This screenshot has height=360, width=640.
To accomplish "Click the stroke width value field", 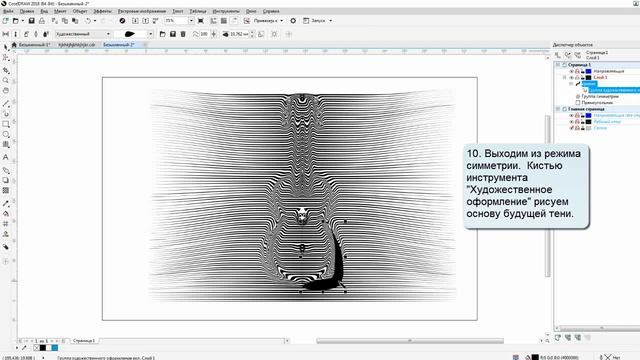I will tap(239, 34).
